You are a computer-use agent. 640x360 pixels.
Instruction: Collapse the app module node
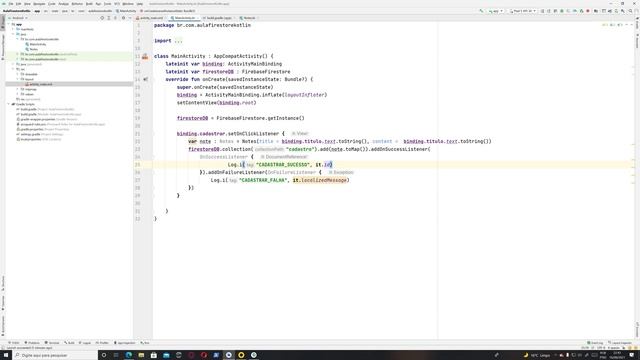click(9, 24)
